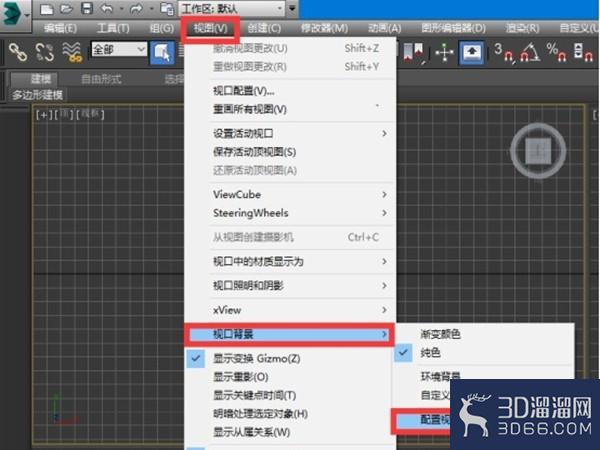The image size is (600, 450).
Task: Enable 显示从属关系(W) option
Action: [x=290, y=432]
